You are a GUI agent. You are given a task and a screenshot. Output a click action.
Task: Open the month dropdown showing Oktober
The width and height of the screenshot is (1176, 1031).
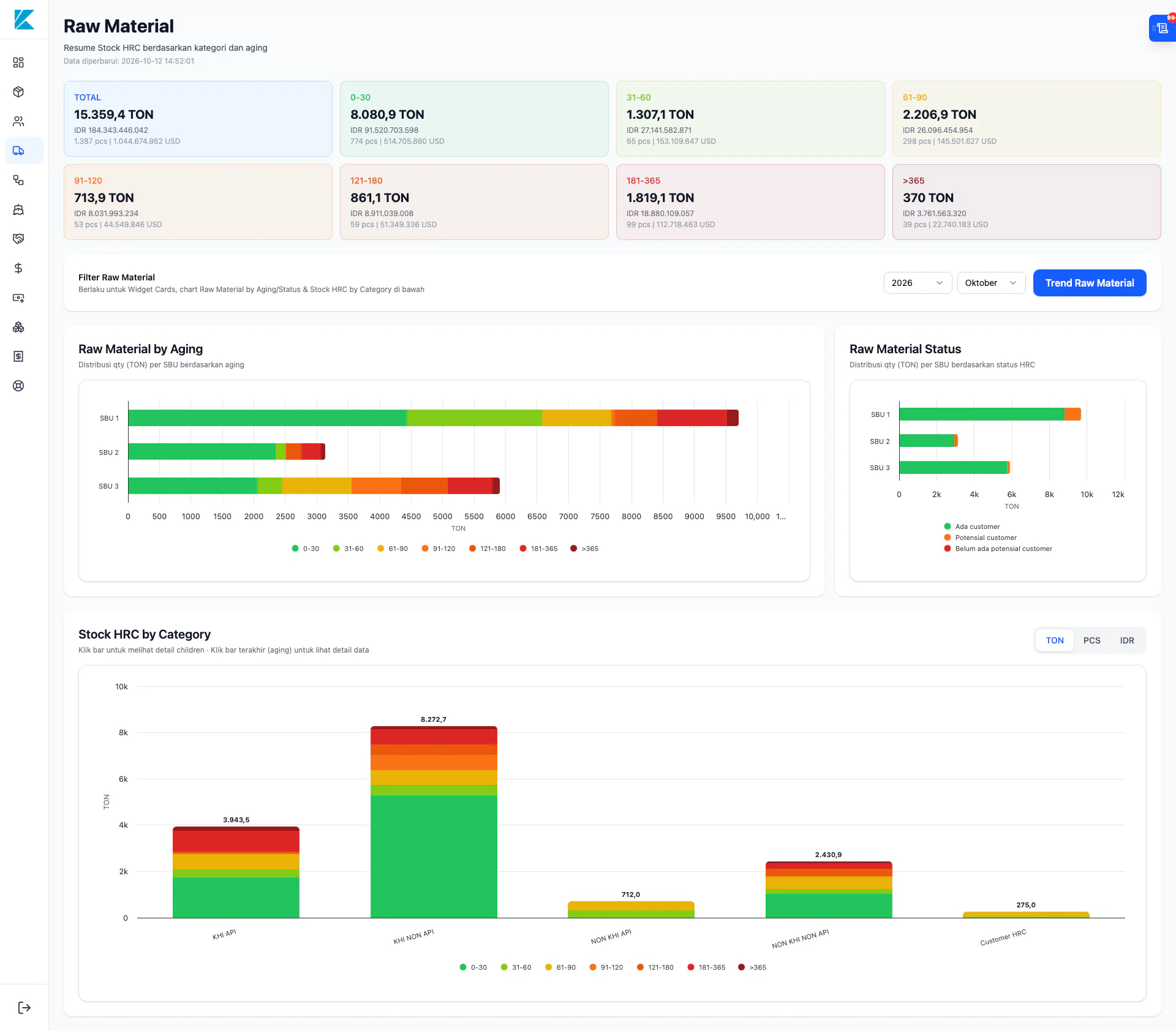point(991,283)
